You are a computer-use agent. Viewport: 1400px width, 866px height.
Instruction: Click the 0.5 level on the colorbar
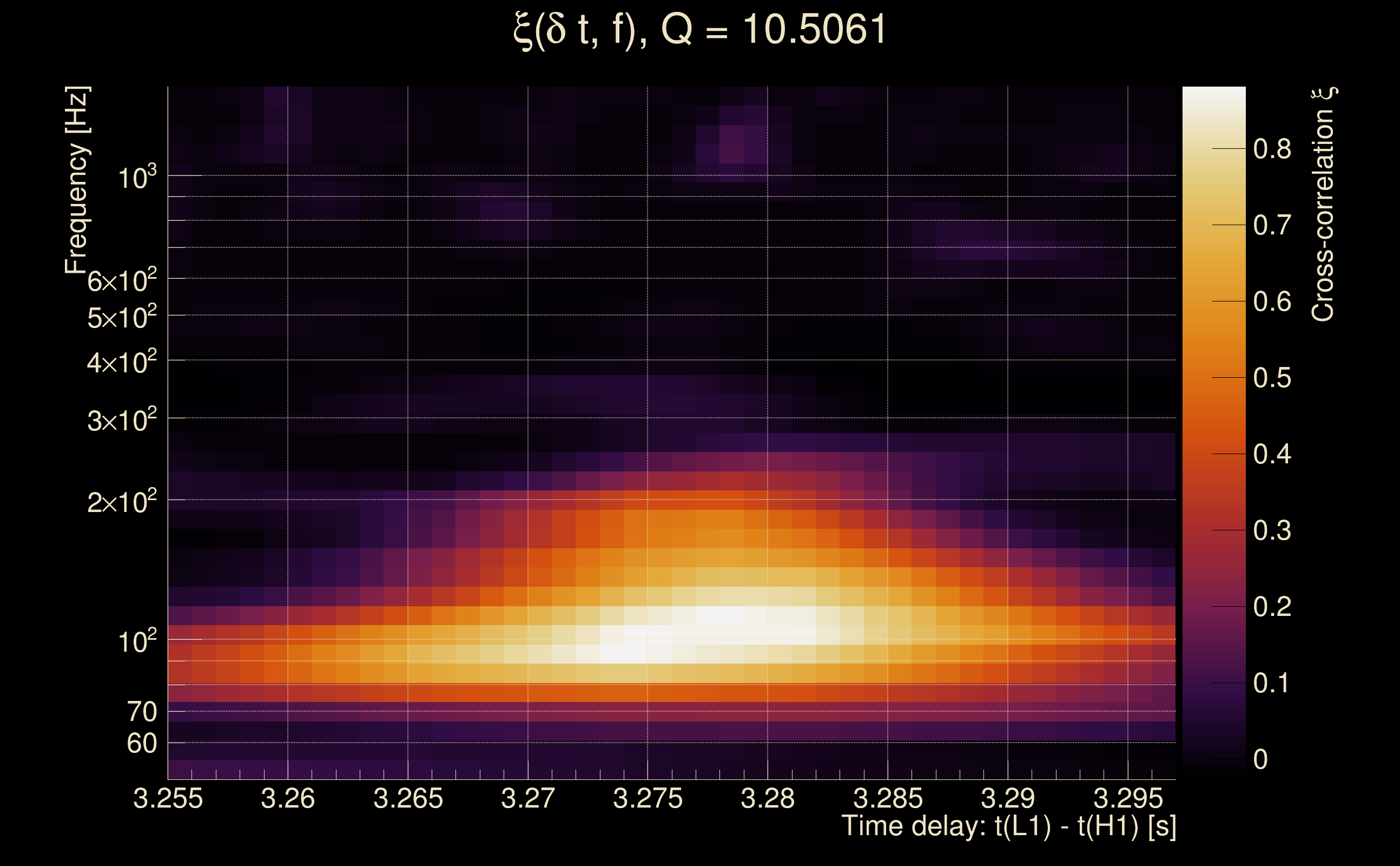pos(1213,378)
